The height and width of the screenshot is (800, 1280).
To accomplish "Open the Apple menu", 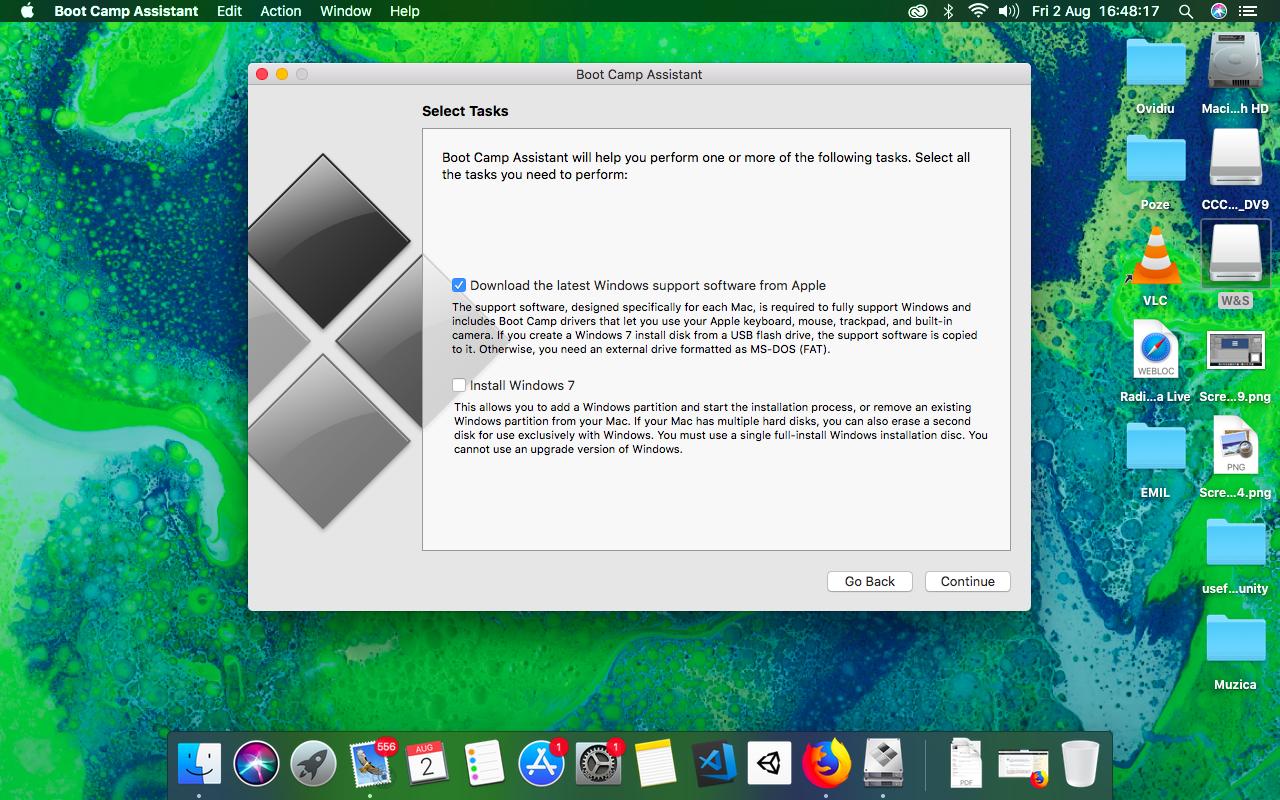I will 27,11.
